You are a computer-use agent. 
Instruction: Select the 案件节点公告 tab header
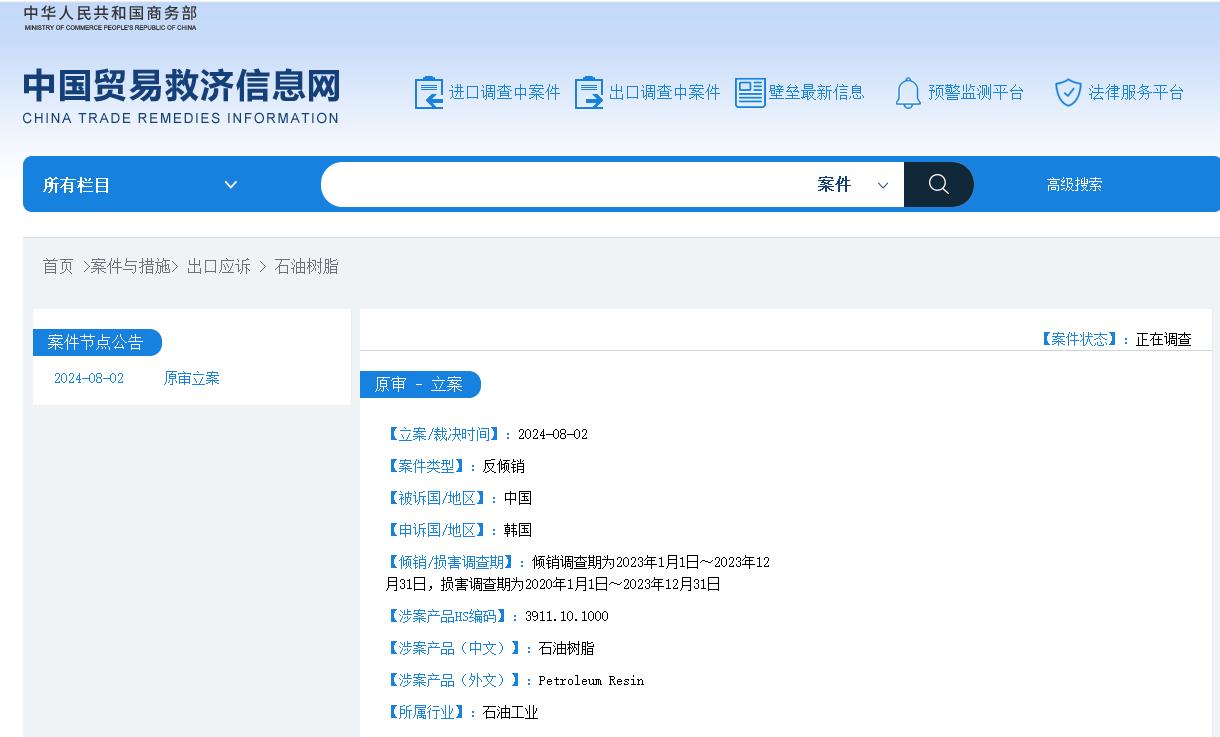97,342
